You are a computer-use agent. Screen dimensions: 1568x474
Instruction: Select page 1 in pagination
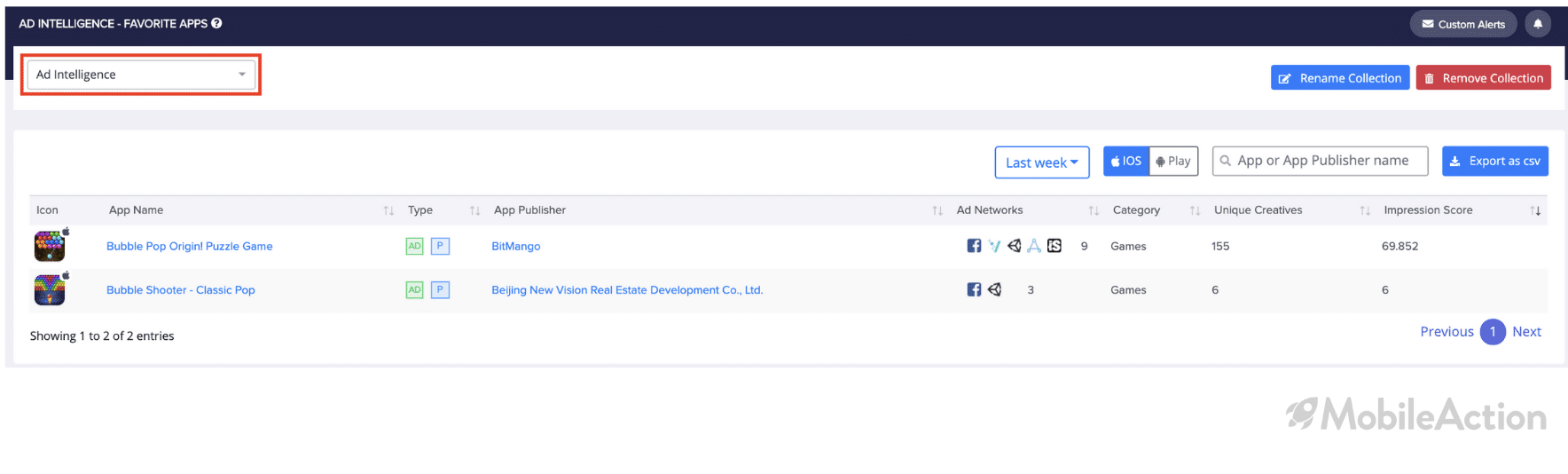(x=1493, y=332)
